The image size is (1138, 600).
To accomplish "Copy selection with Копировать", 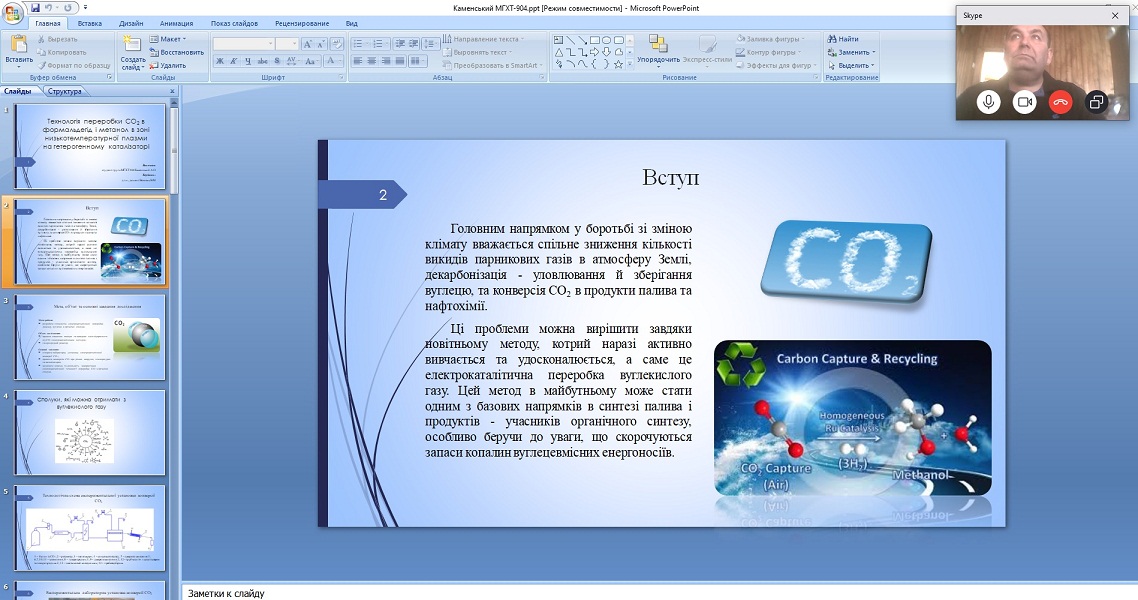I will tap(62, 52).
